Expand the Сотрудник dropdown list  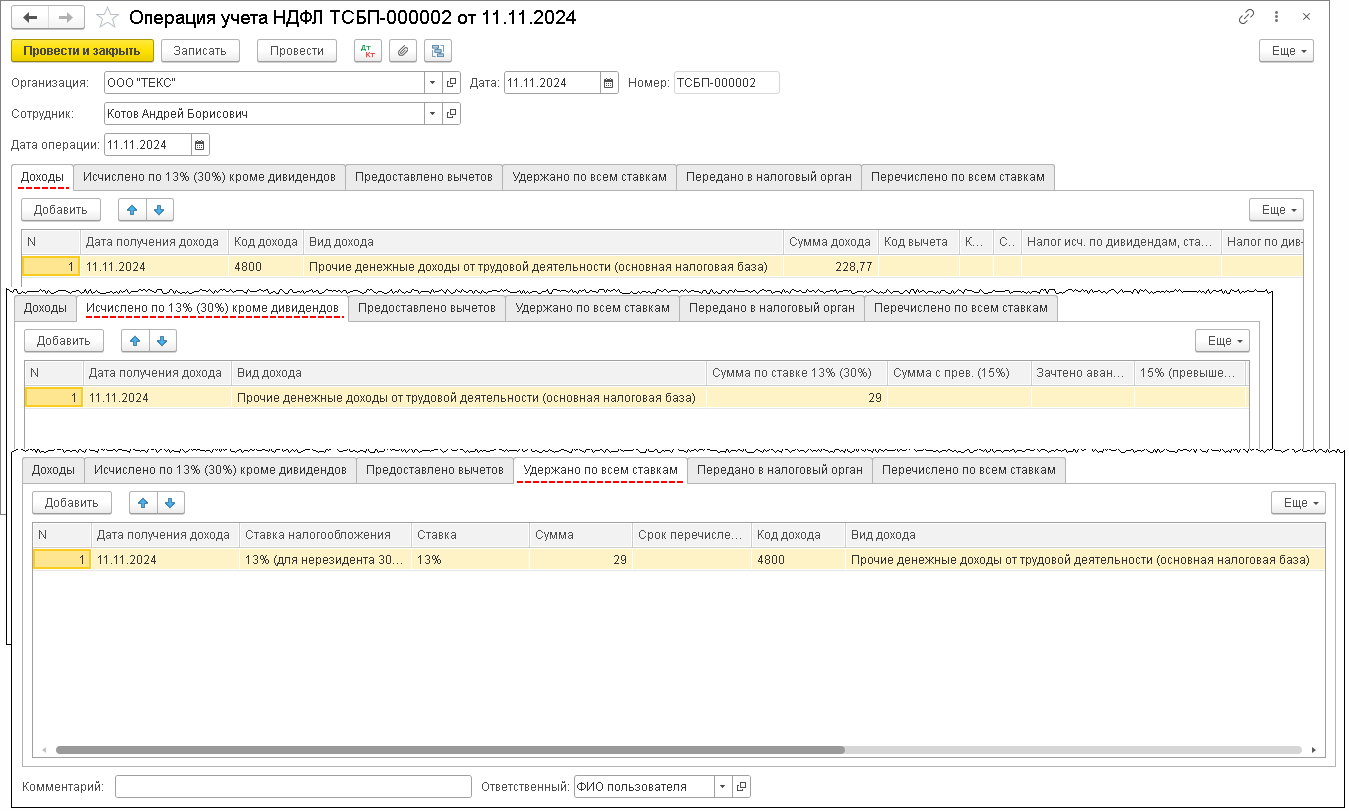[x=433, y=114]
